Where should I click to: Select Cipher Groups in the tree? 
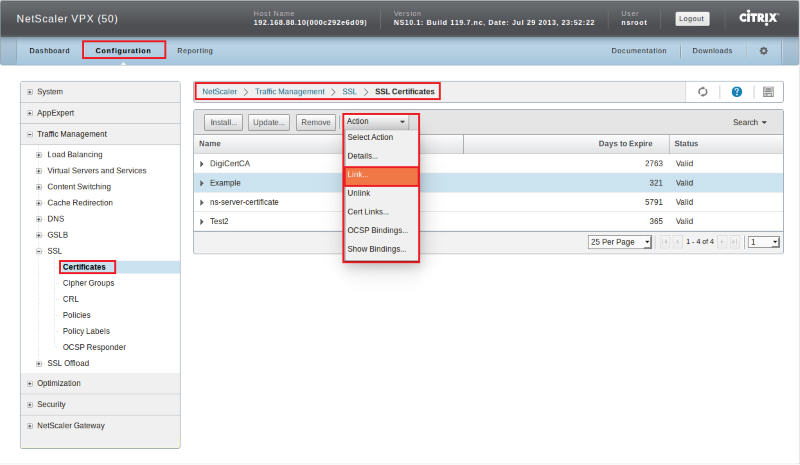tap(88, 283)
